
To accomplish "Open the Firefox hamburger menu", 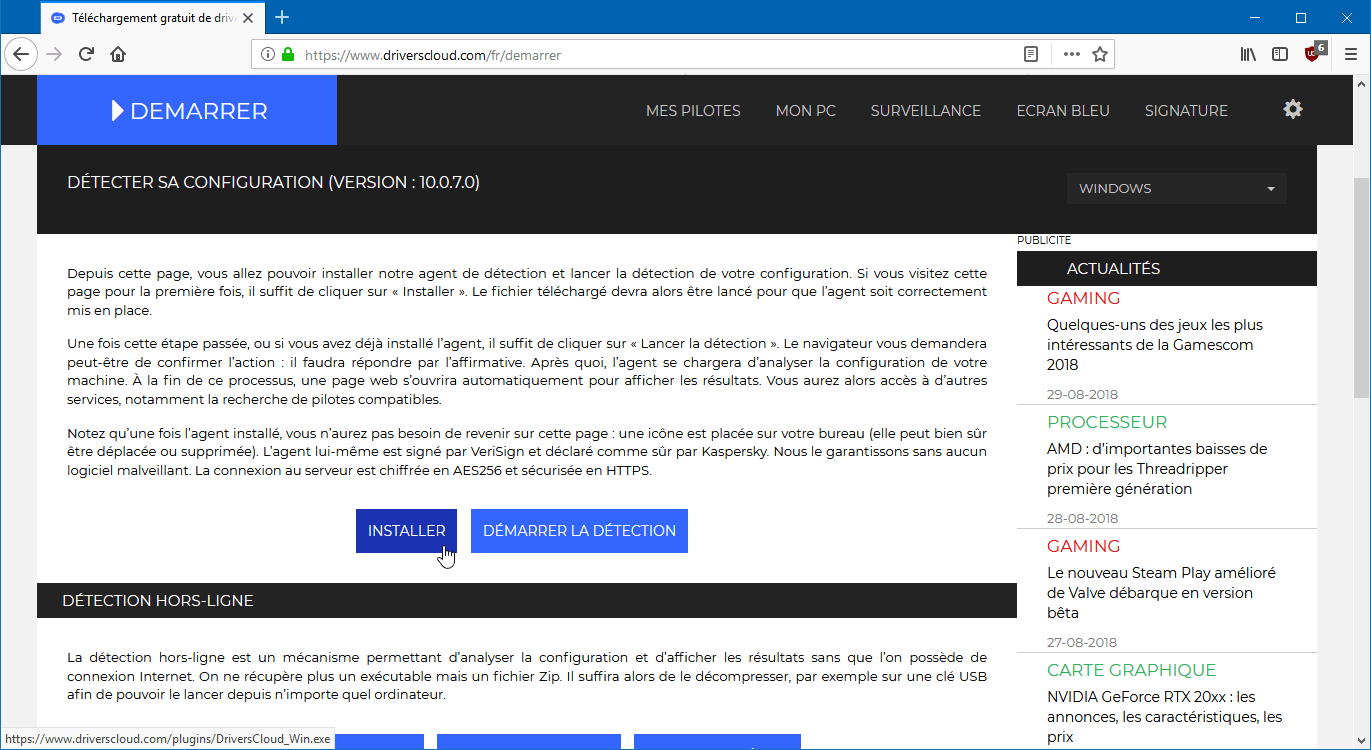I will pyautogui.click(x=1350, y=54).
